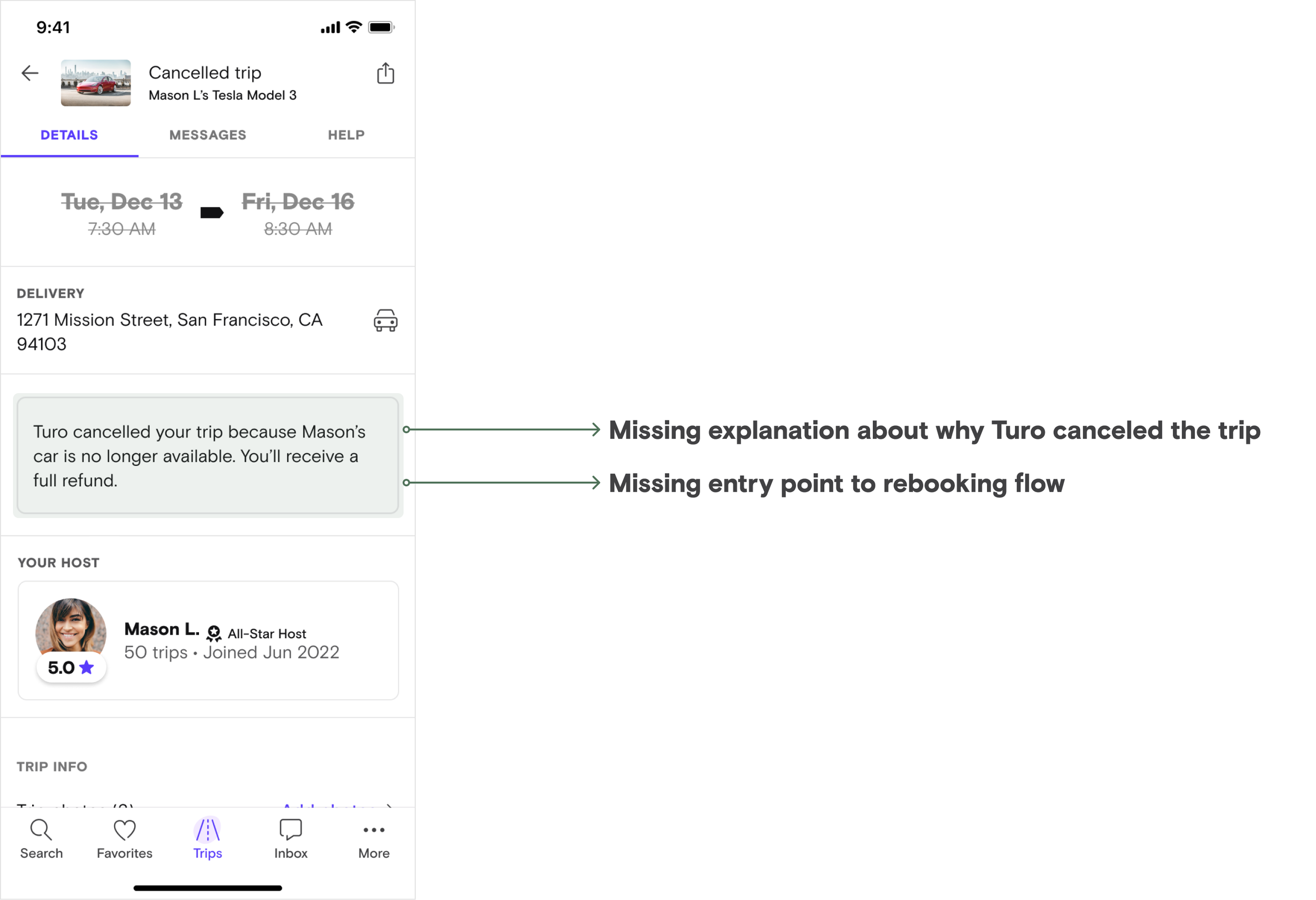This screenshot has width=1316, height=900.
Task: Tap the Trips road icon
Action: [208, 831]
